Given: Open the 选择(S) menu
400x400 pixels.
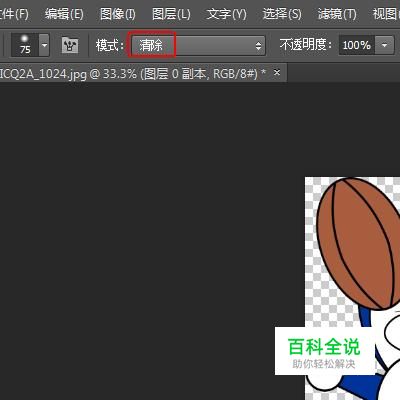Looking at the screenshot, I should (282, 14).
